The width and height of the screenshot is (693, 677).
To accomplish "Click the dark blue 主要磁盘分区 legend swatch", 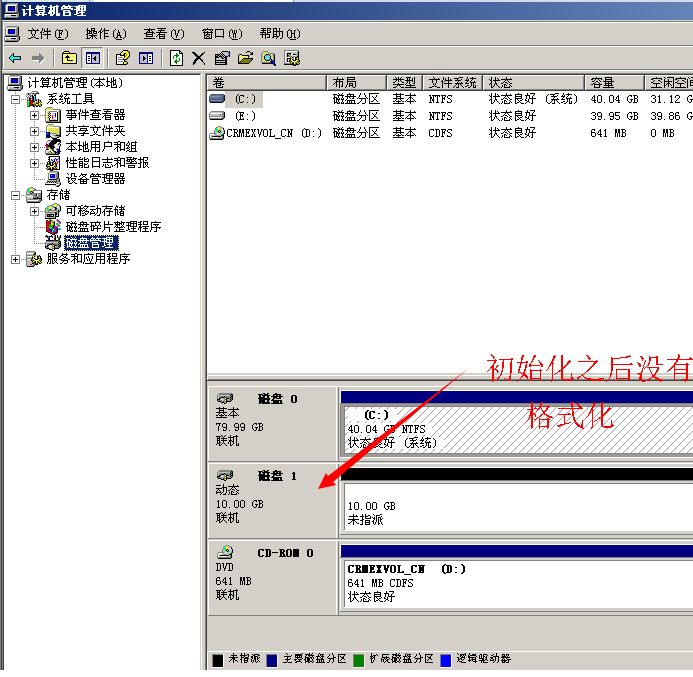I will pyautogui.click(x=272, y=661).
